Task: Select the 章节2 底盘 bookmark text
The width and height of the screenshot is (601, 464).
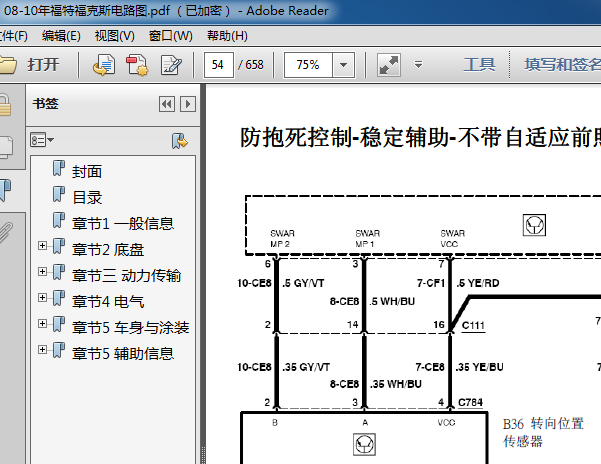Action: pos(108,250)
